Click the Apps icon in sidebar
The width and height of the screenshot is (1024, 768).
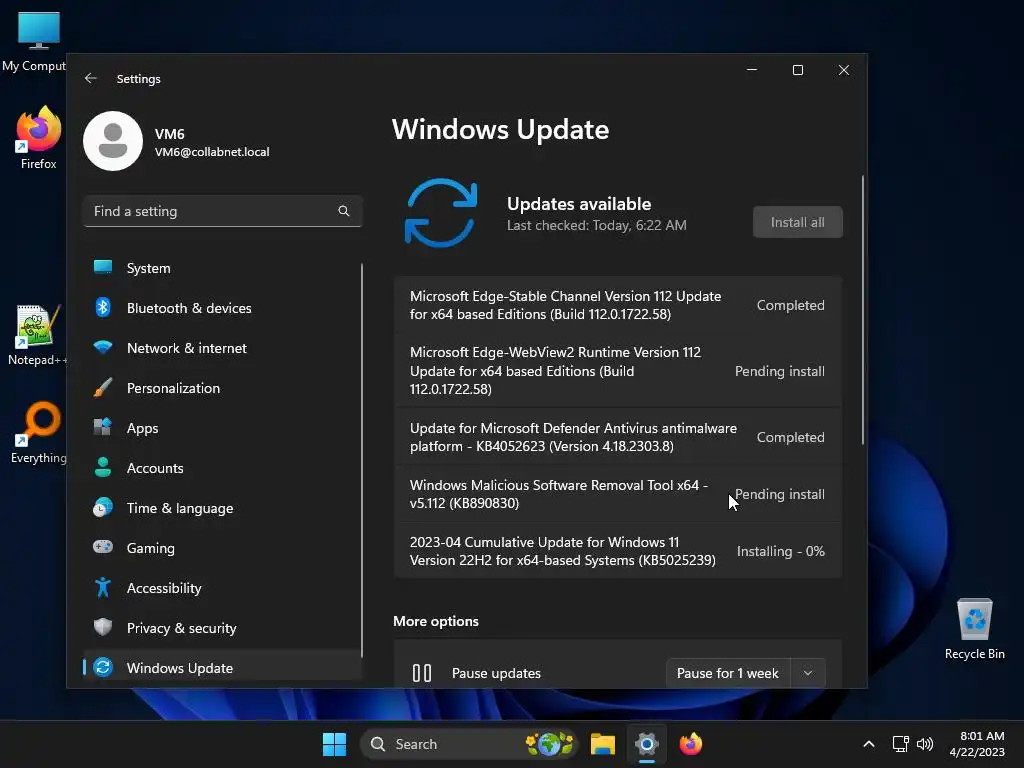[103, 427]
